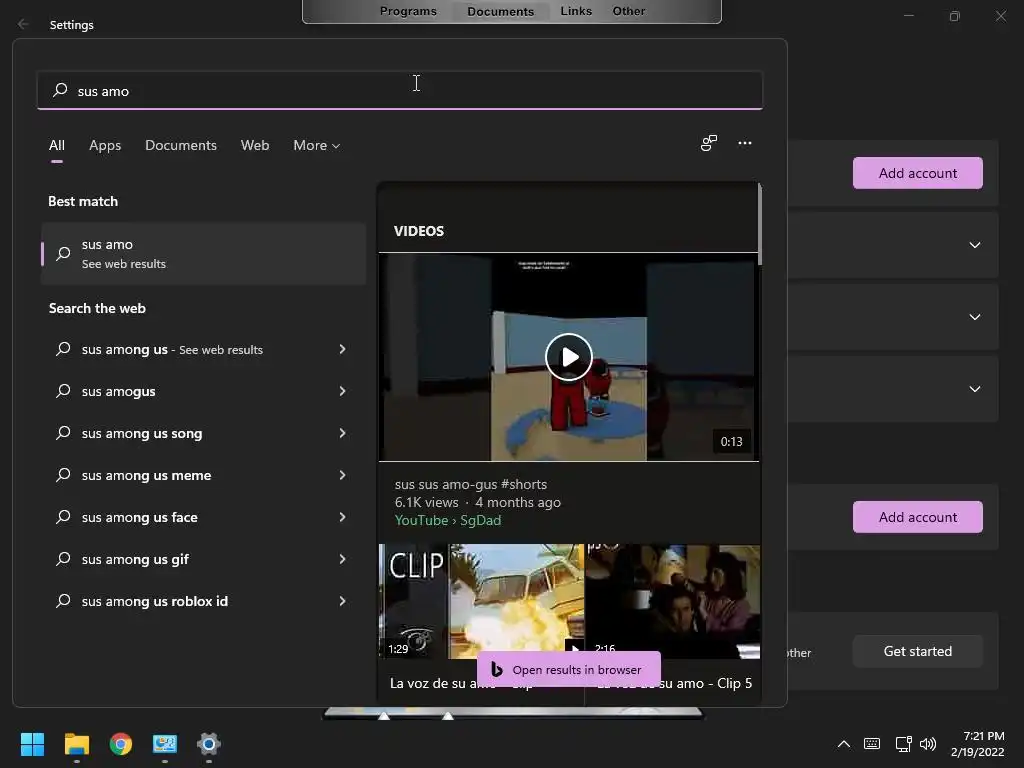Select the Programs tab at top
1024x768 pixels.
tap(408, 11)
